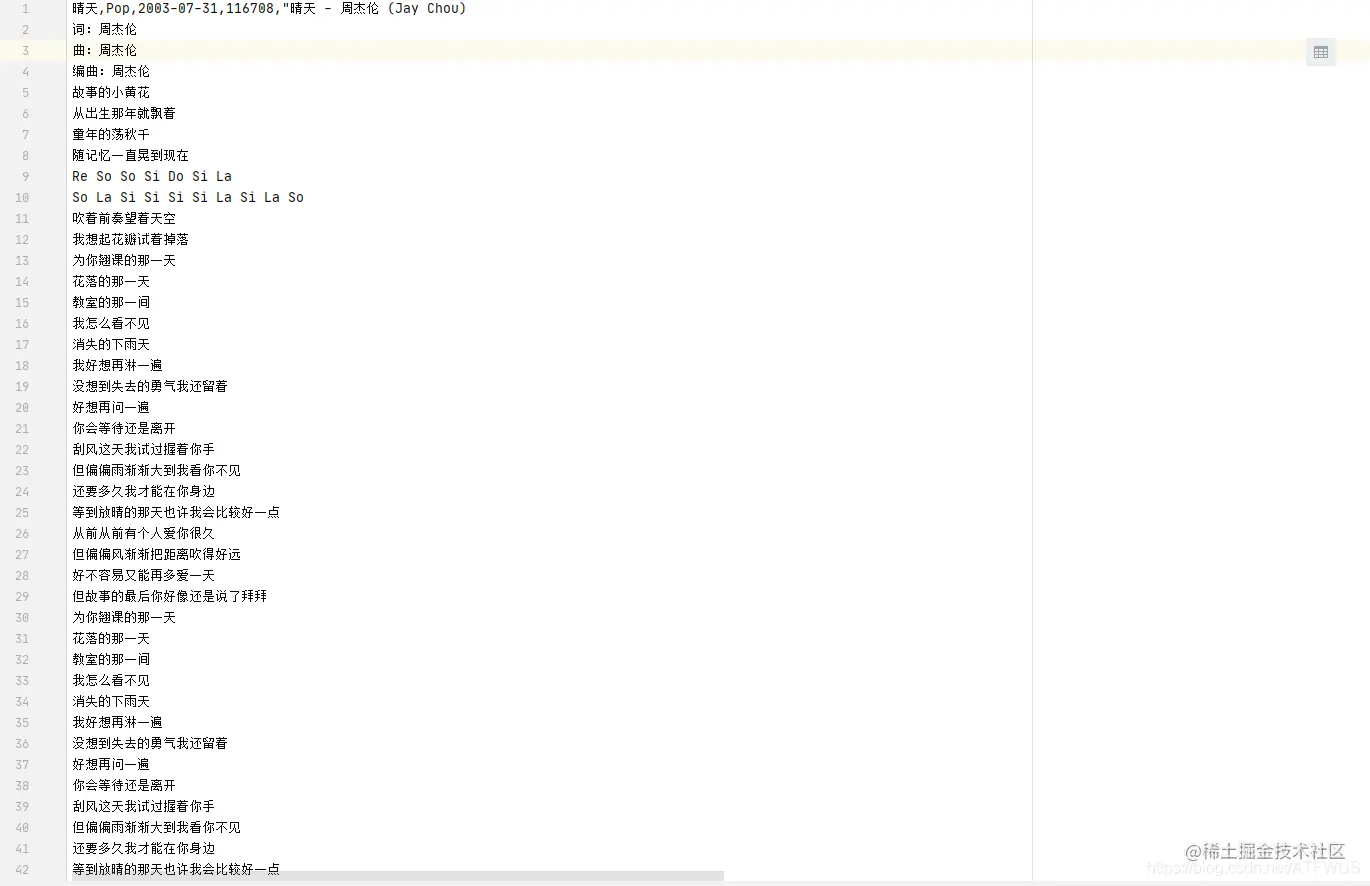Viewport: 1370px width, 886px height.
Task: Click line 19 text '没想到失去的勇气我还留着'
Action: pyautogui.click(x=150, y=386)
